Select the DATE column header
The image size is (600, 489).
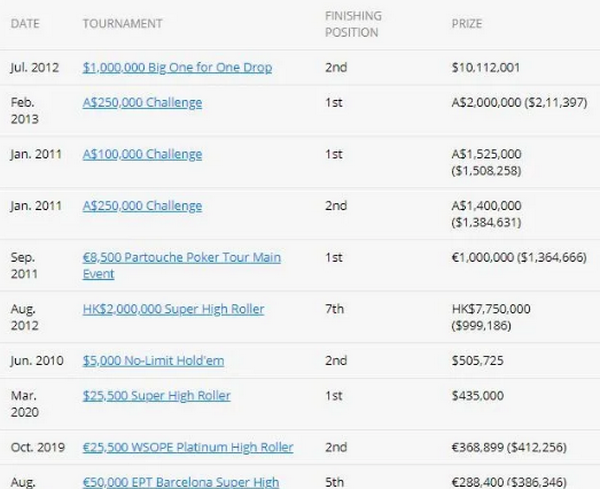(x=25, y=24)
